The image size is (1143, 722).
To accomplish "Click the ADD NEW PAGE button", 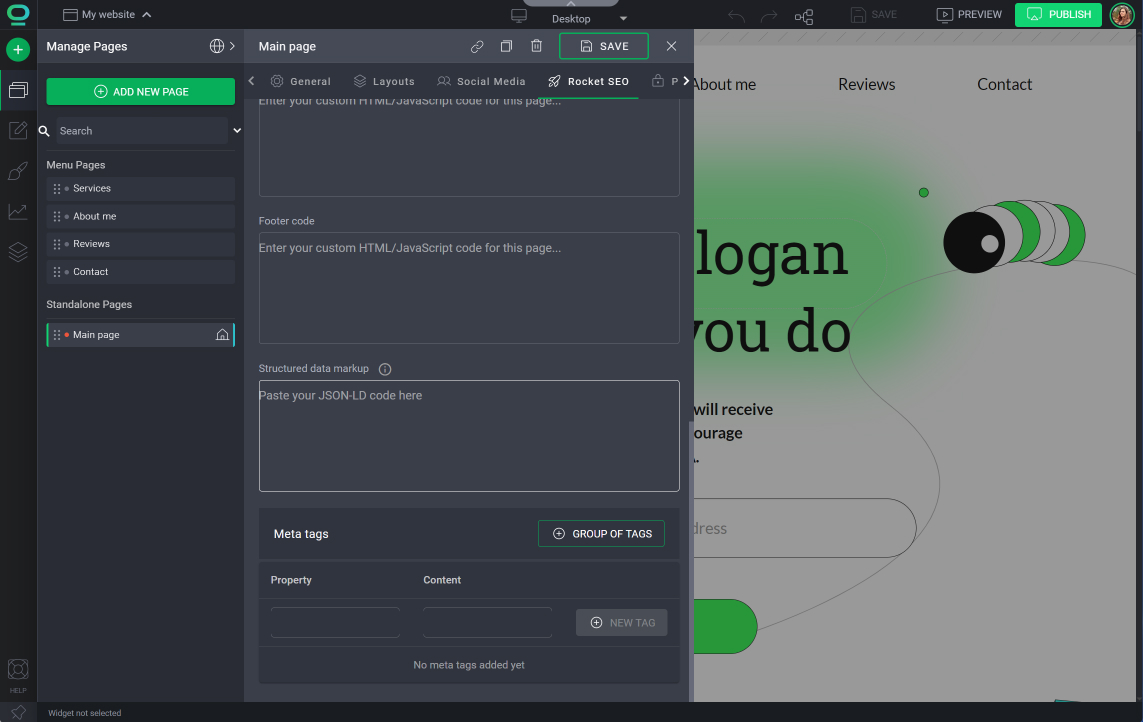I will pyautogui.click(x=141, y=91).
